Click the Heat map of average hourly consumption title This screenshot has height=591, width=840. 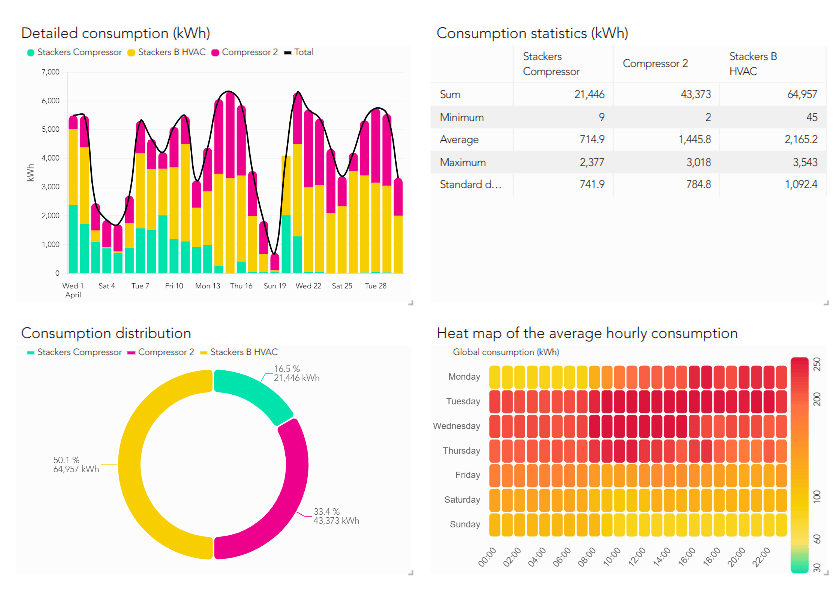[587, 333]
